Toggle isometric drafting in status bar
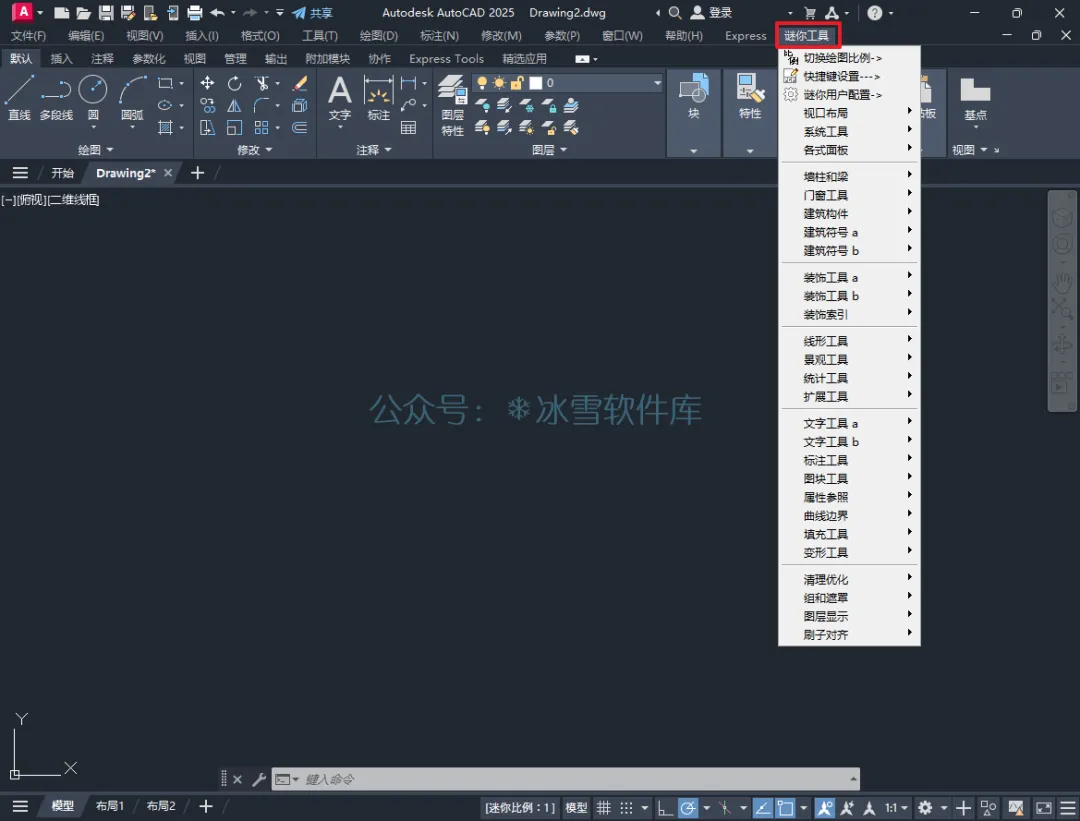The height and width of the screenshot is (821, 1080). point(725,807)
